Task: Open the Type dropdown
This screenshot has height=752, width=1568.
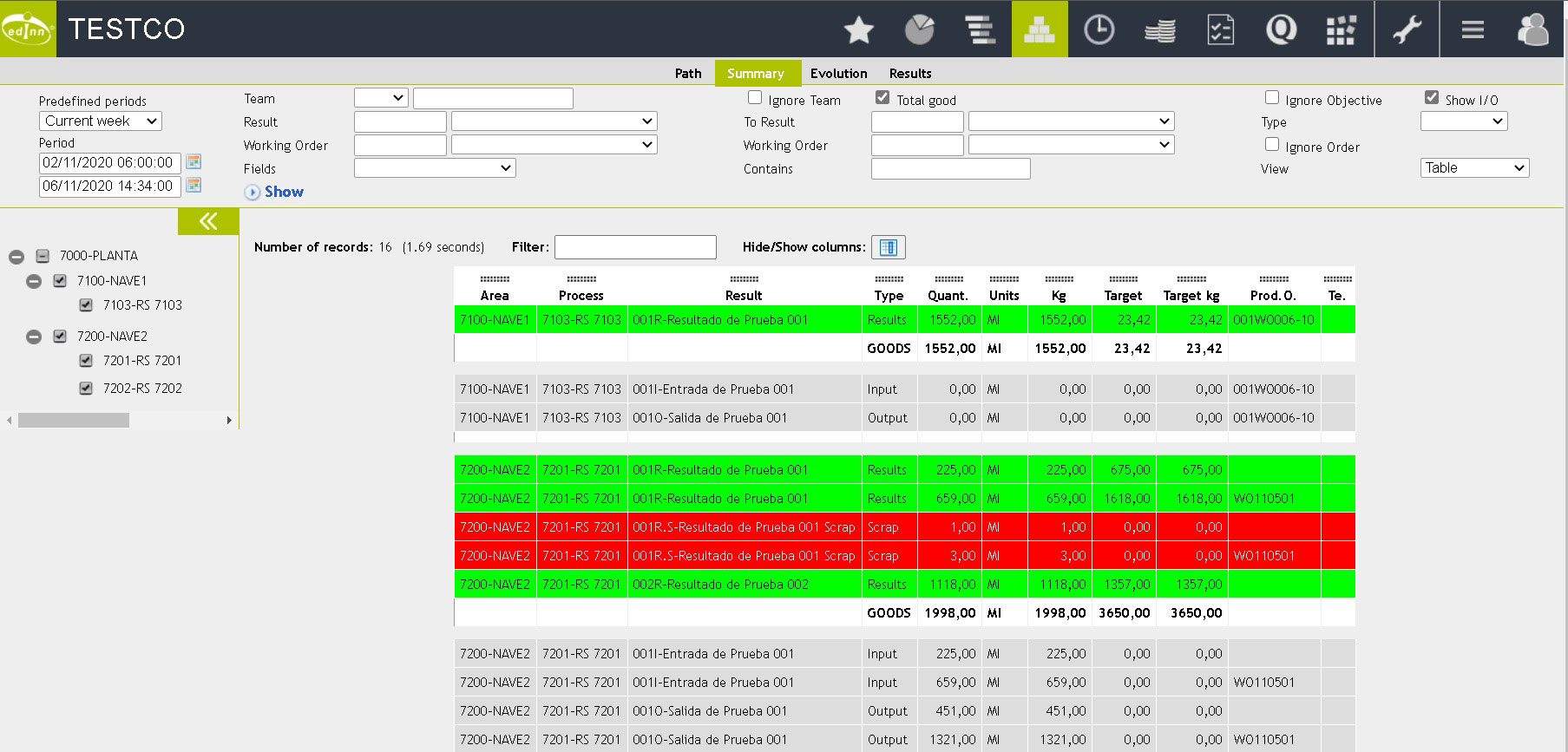Action: [1464, 121]
